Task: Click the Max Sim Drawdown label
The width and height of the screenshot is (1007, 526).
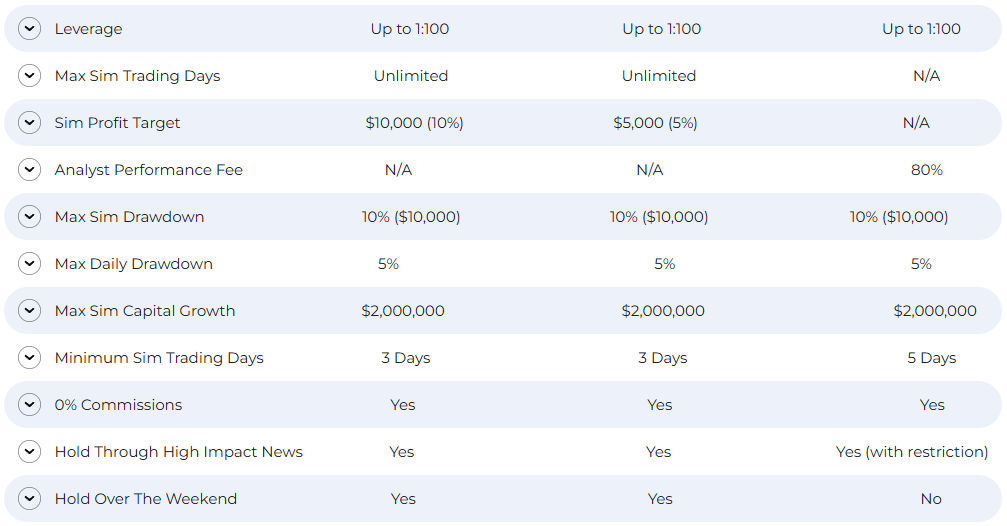Action: (129, 216)
